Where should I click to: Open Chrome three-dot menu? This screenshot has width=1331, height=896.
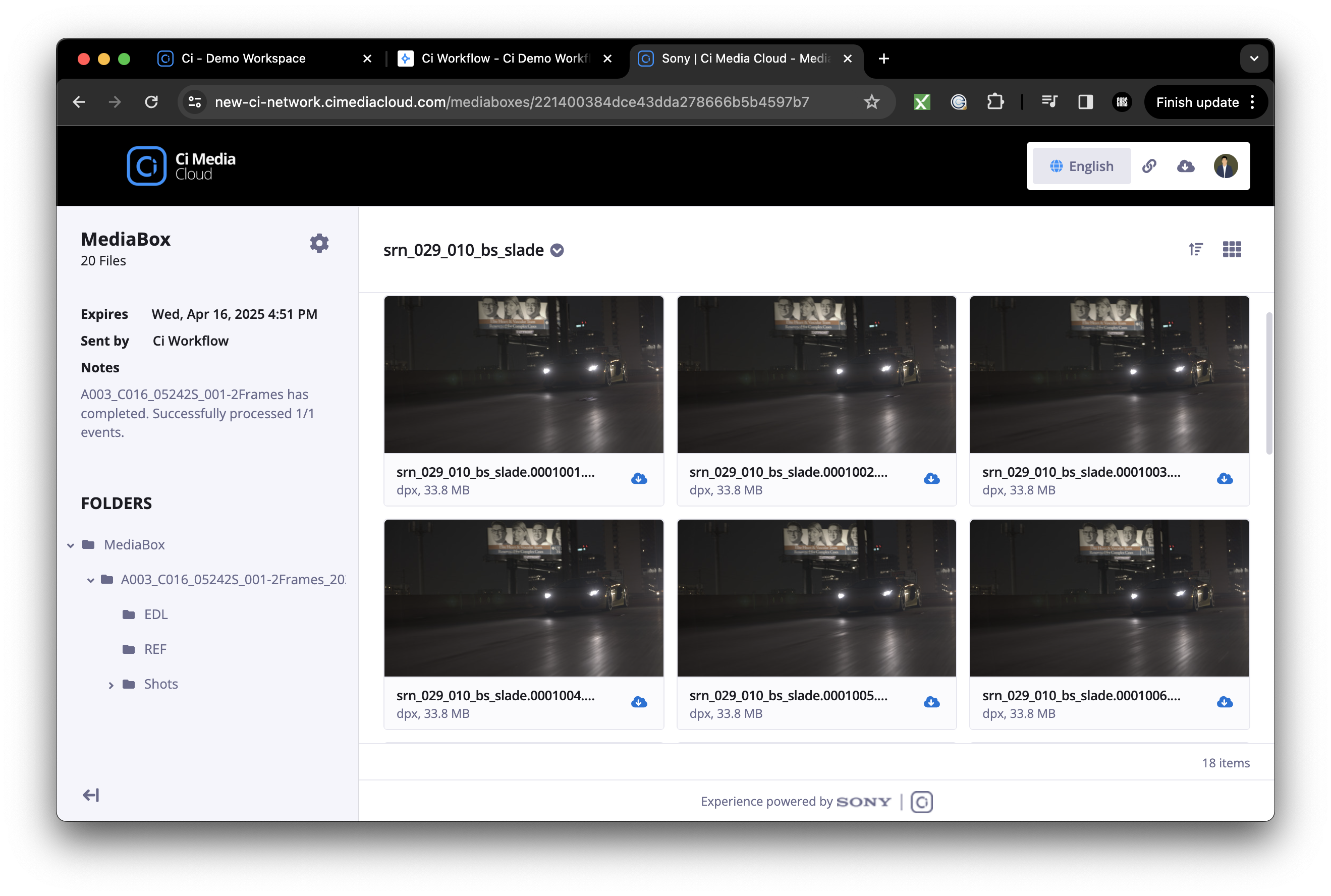1252,102
